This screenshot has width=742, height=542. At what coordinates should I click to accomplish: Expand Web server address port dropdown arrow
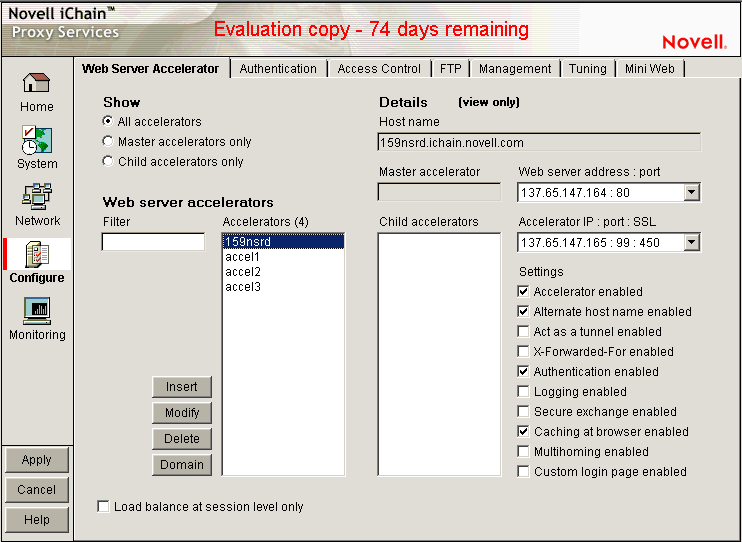click(x=691, y=193)
